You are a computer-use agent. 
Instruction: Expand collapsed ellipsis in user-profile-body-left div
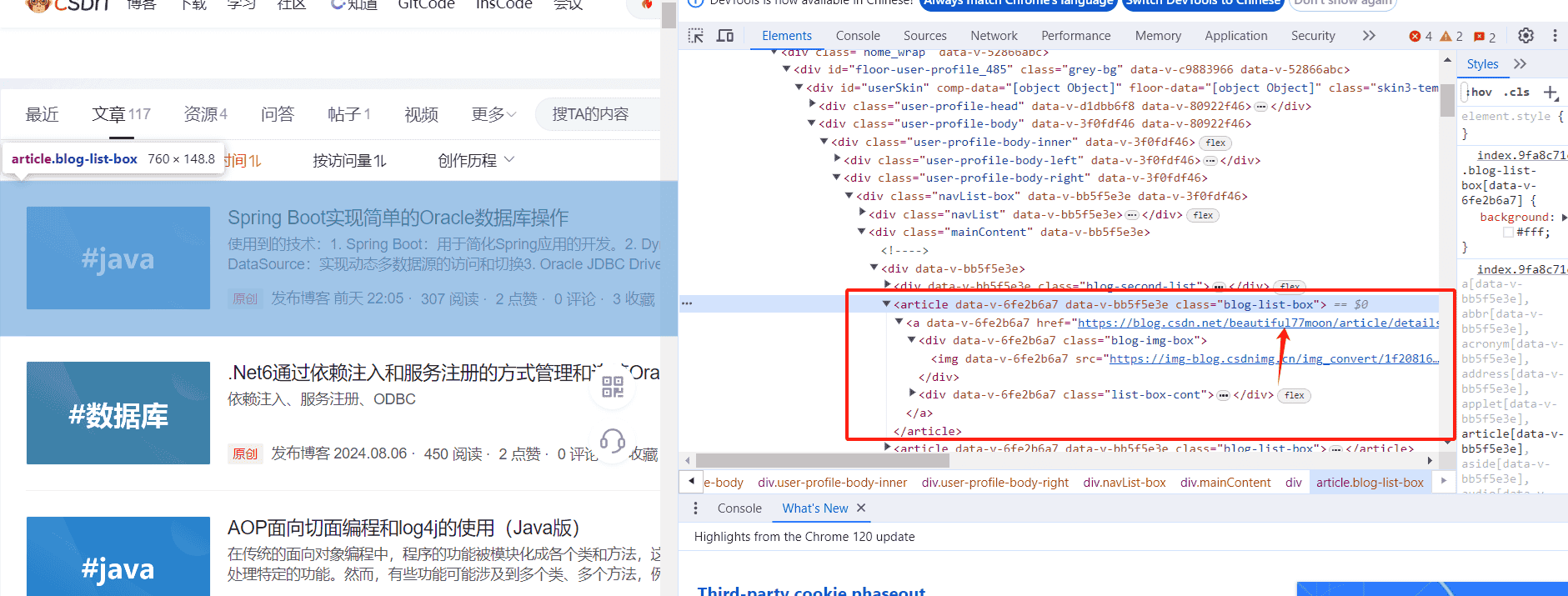(x=1210, y=161)
